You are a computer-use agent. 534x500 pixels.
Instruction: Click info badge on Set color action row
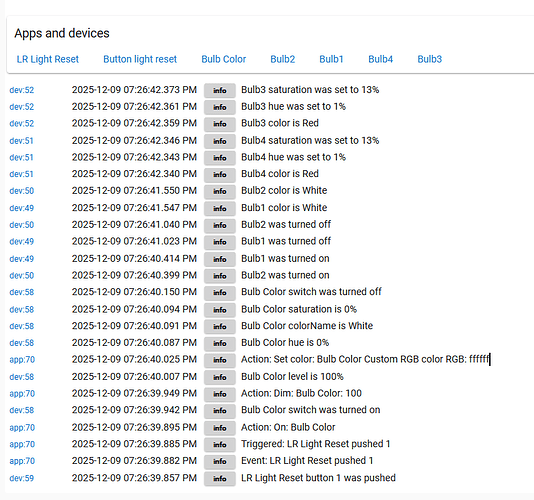click(x=220, y=360)
